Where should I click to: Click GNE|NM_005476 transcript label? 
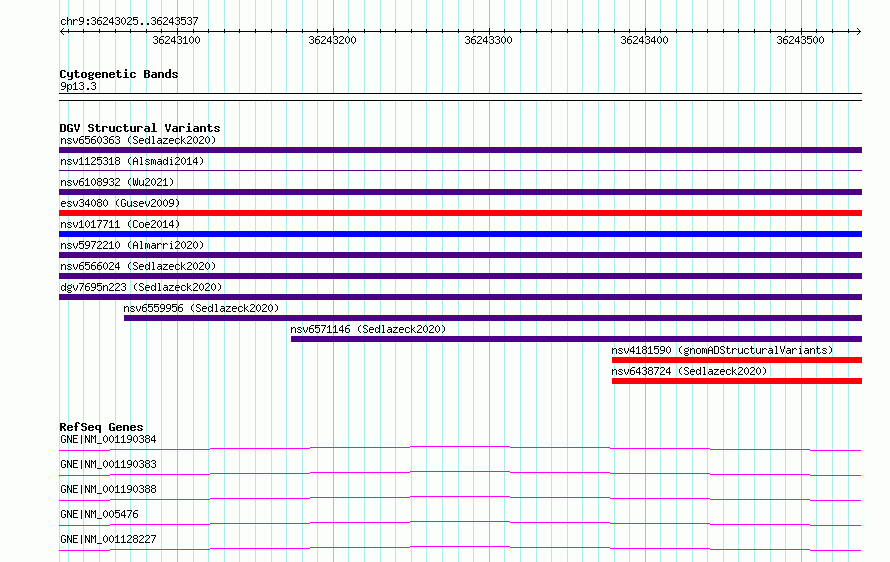point(99,514)
